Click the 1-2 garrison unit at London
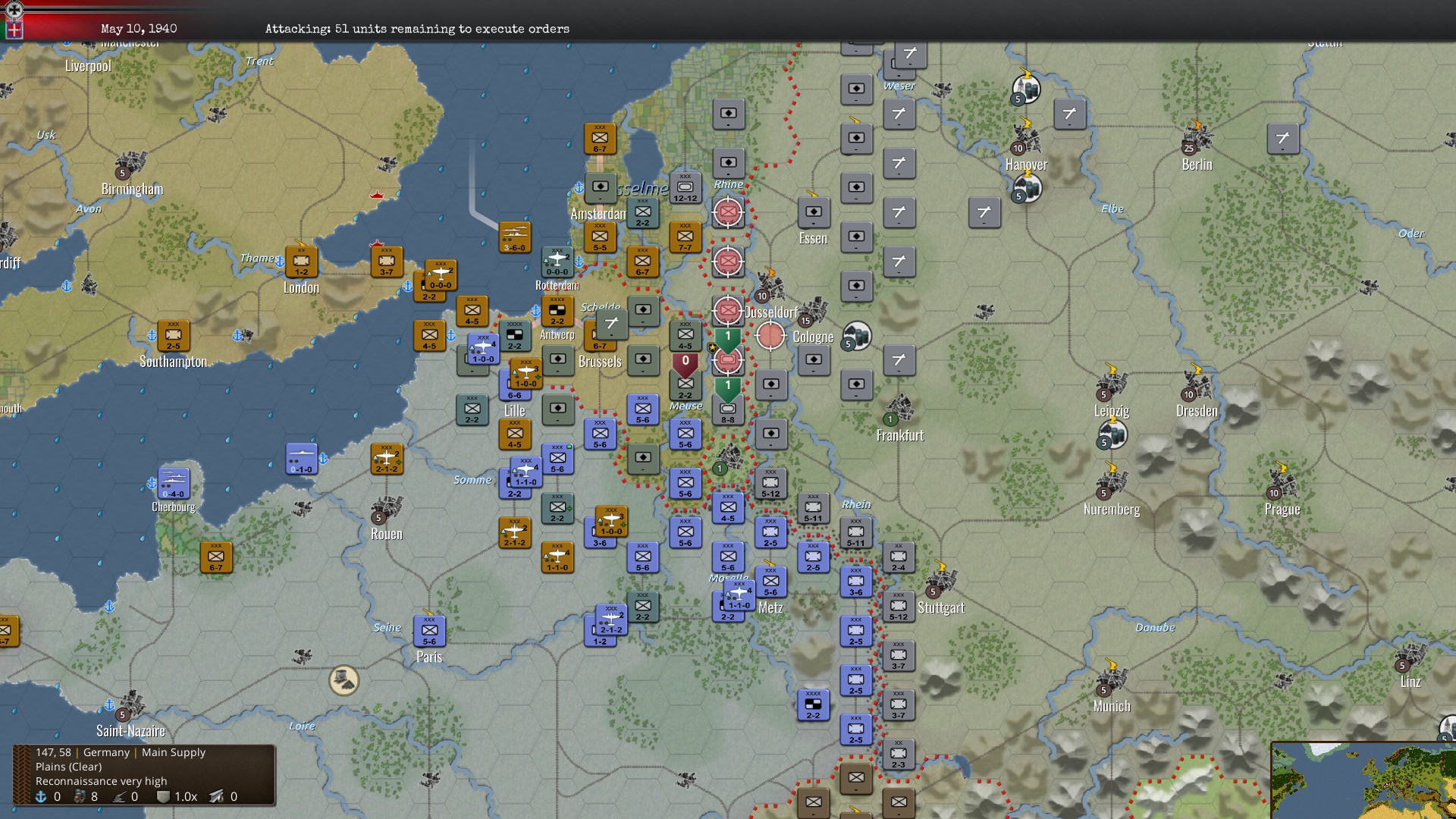 (x=301, y=262)
